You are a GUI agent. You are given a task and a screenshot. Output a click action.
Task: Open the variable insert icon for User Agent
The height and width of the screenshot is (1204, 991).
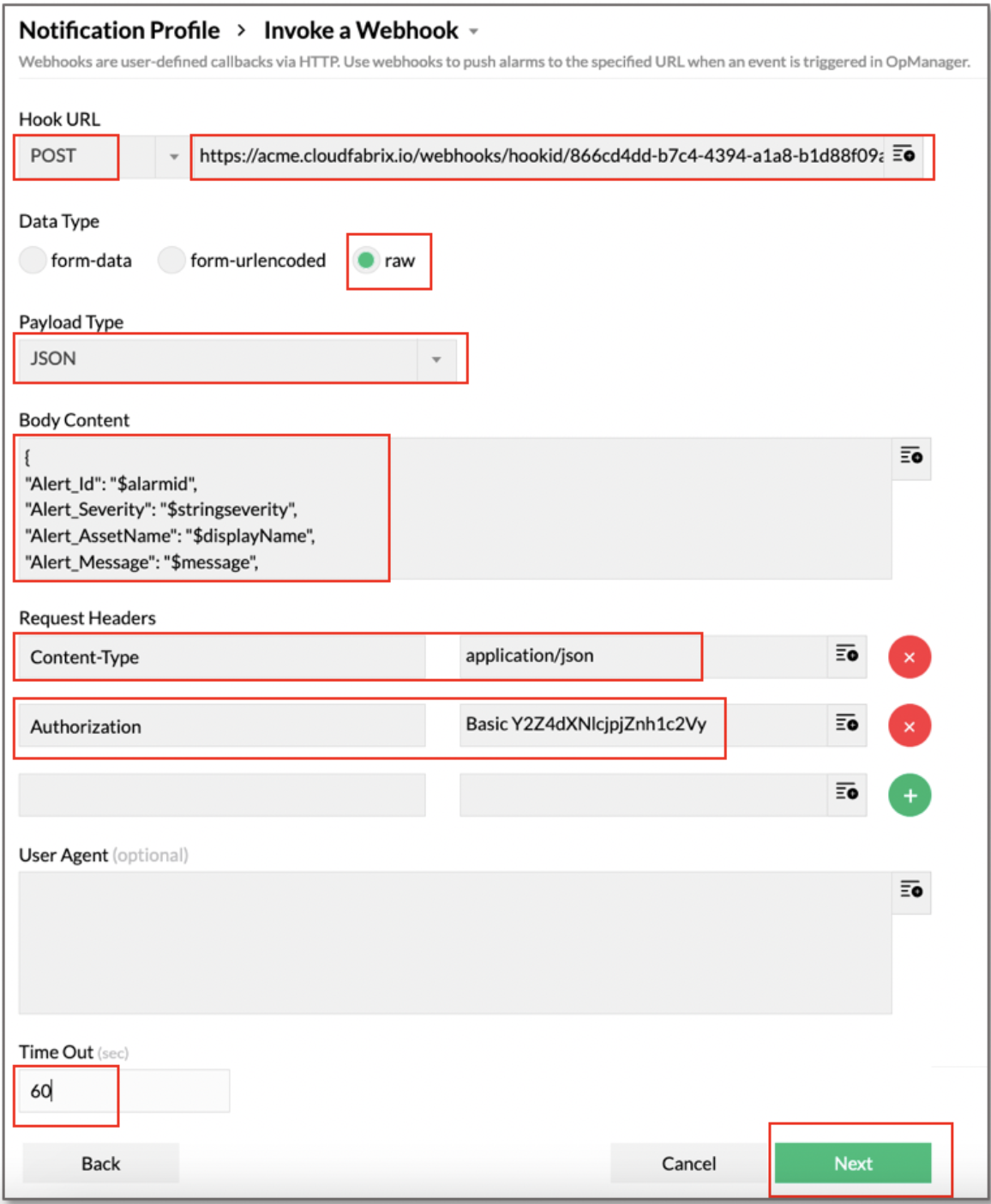tap(912, 892)
